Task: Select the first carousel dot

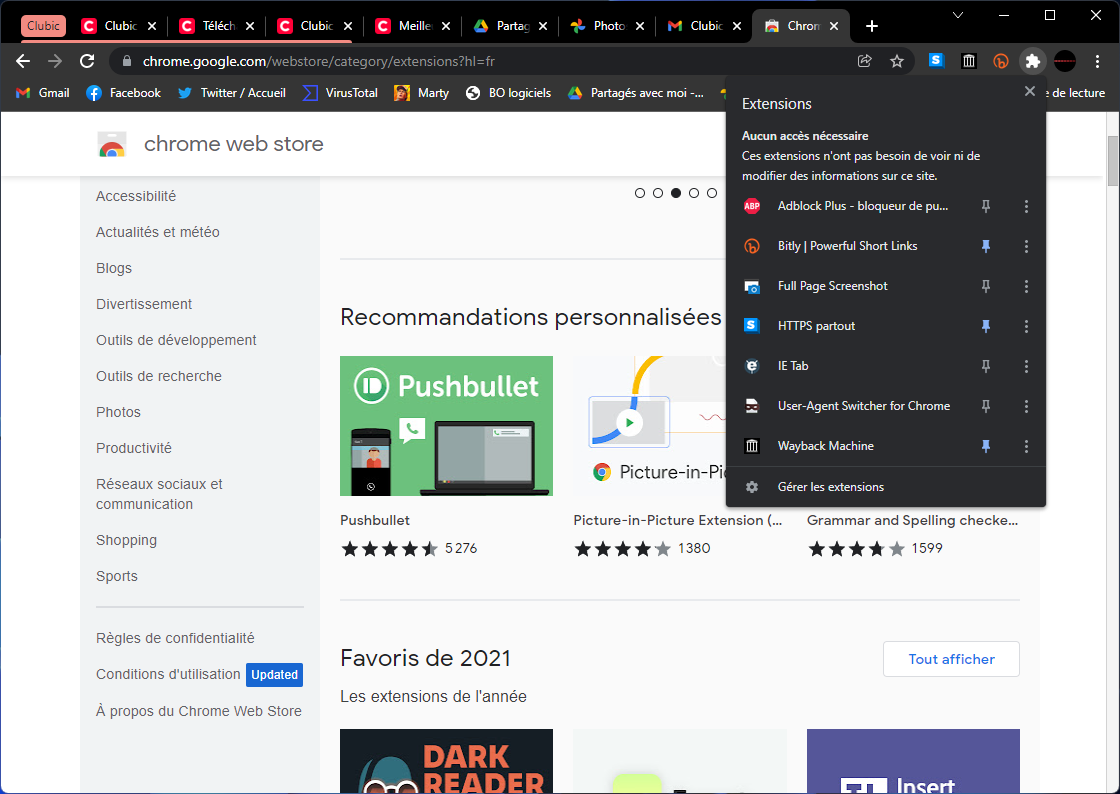Action: (640, 193)
